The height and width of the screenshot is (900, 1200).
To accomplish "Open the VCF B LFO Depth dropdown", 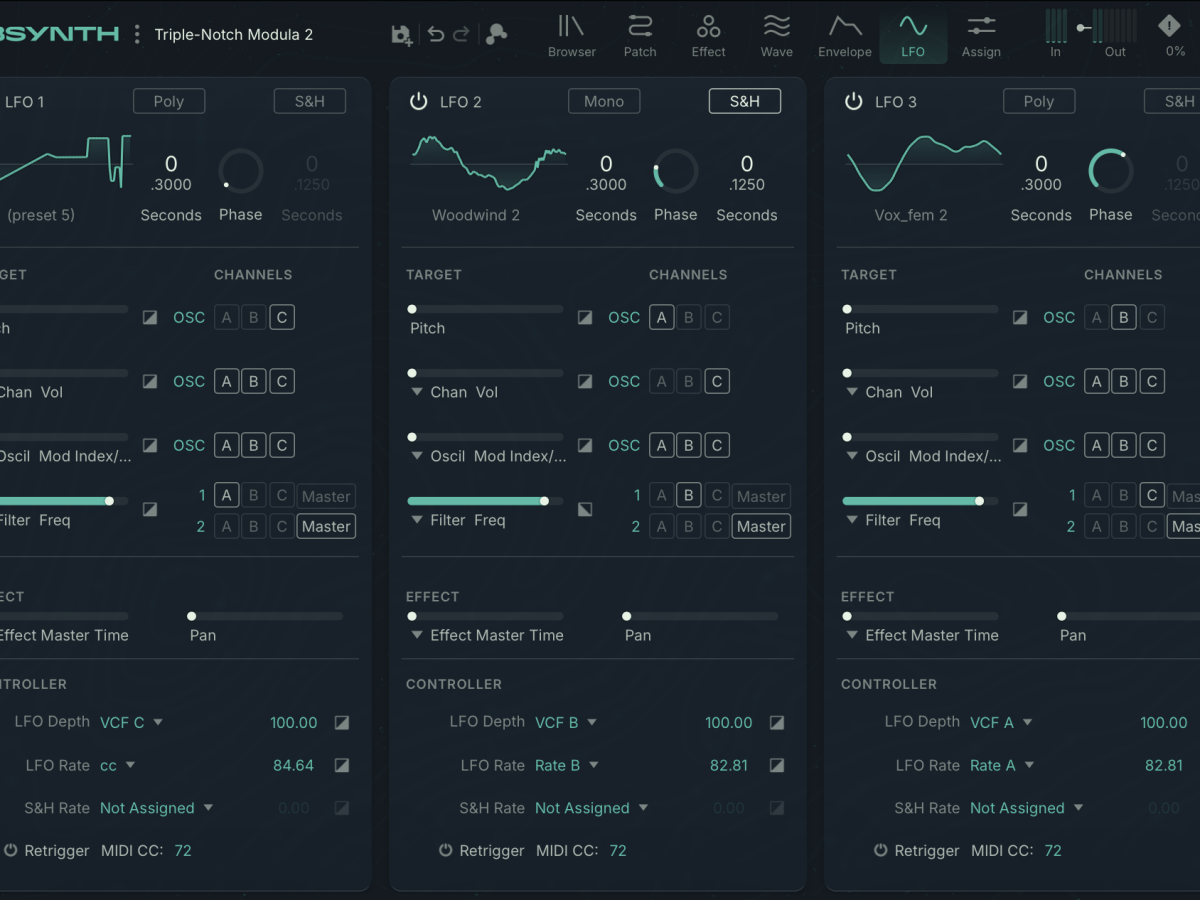I will 566,722.
